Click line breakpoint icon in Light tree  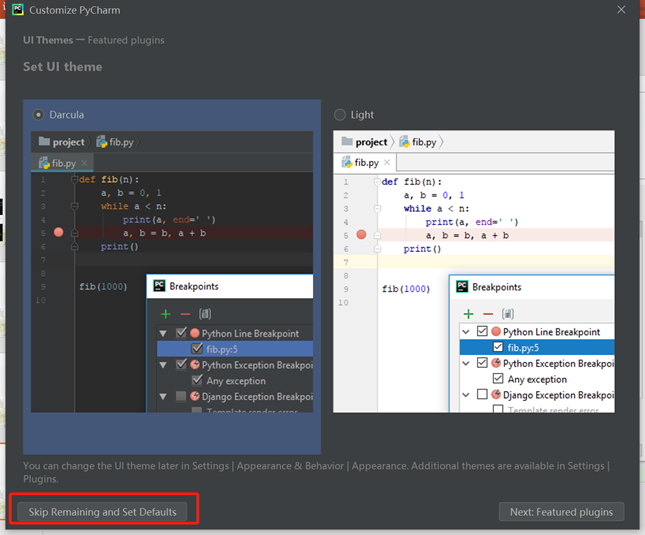(x=496, y=331)
